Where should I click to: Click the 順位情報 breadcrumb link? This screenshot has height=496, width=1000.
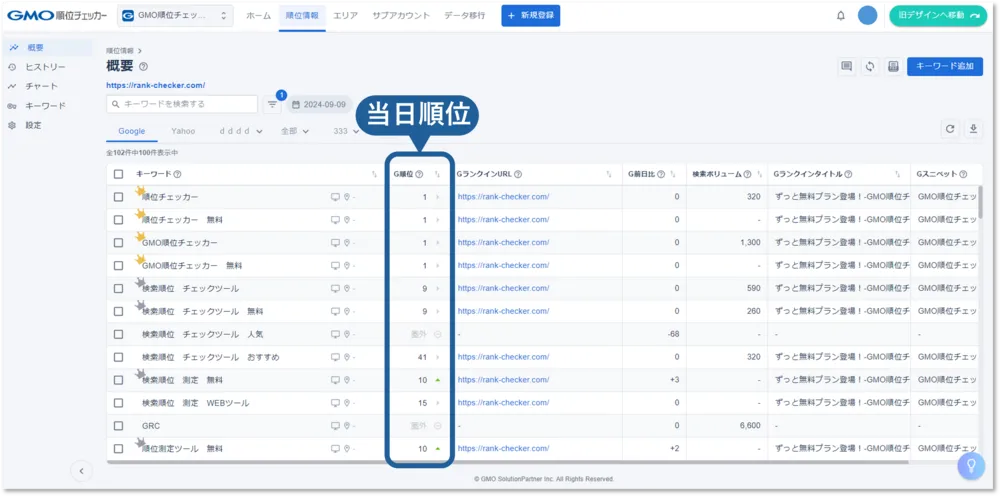(120, 50)
